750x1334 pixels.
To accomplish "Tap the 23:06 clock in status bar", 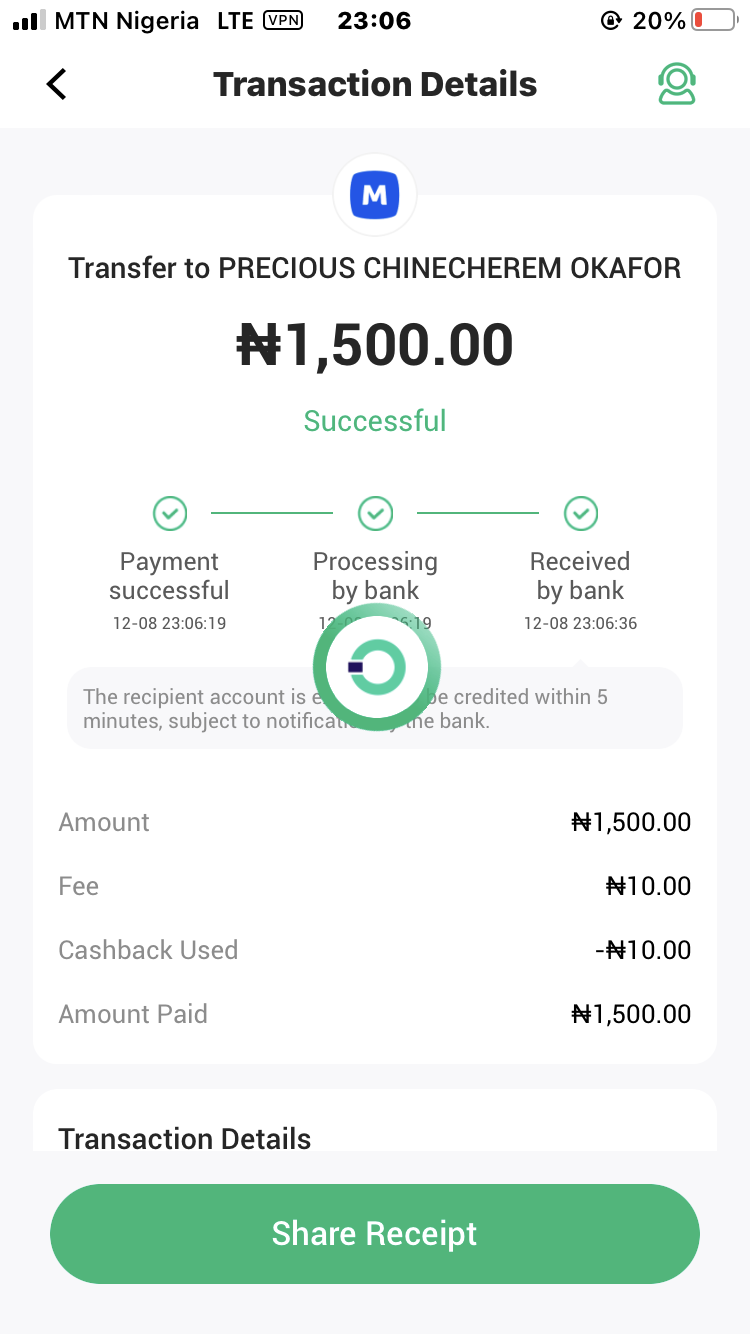I will (374, 20).
